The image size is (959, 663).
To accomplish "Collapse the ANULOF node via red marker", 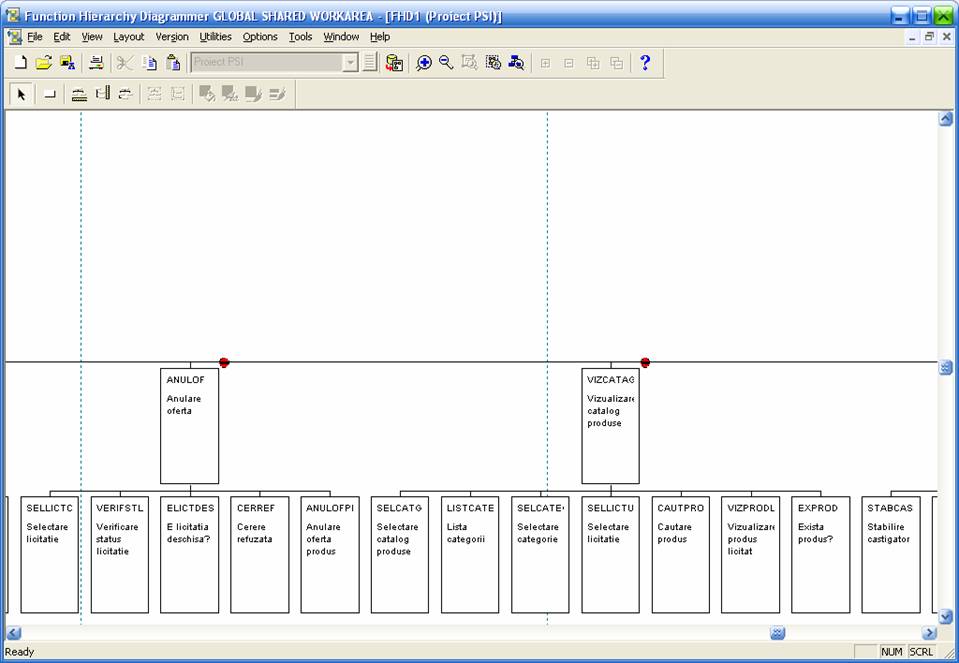I will [x=224, y=362].
